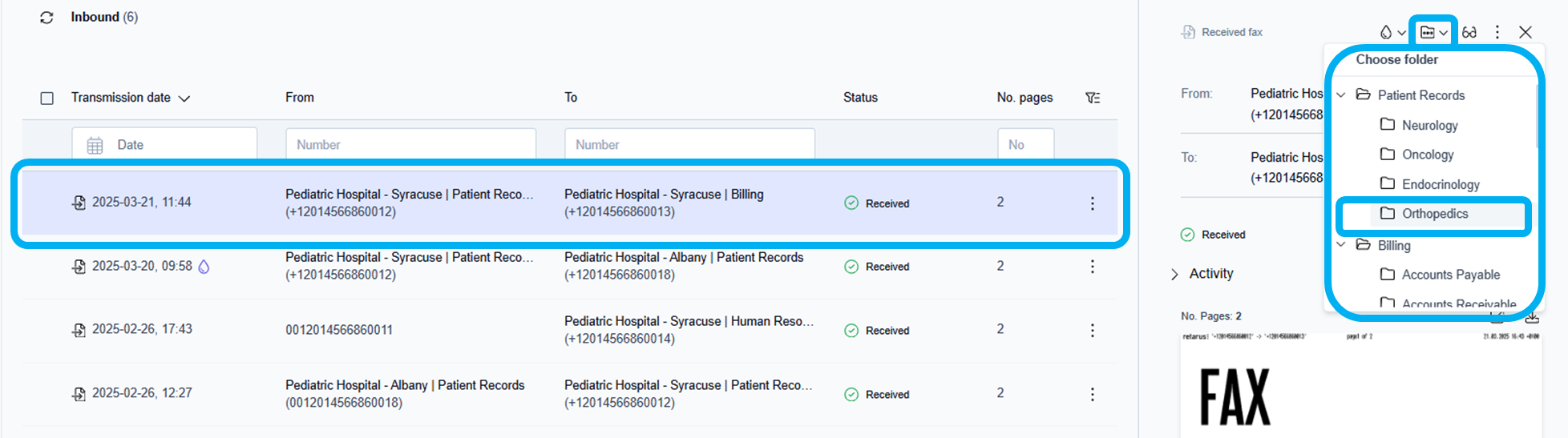Select the Orthopedics folder

[1433, 214]
